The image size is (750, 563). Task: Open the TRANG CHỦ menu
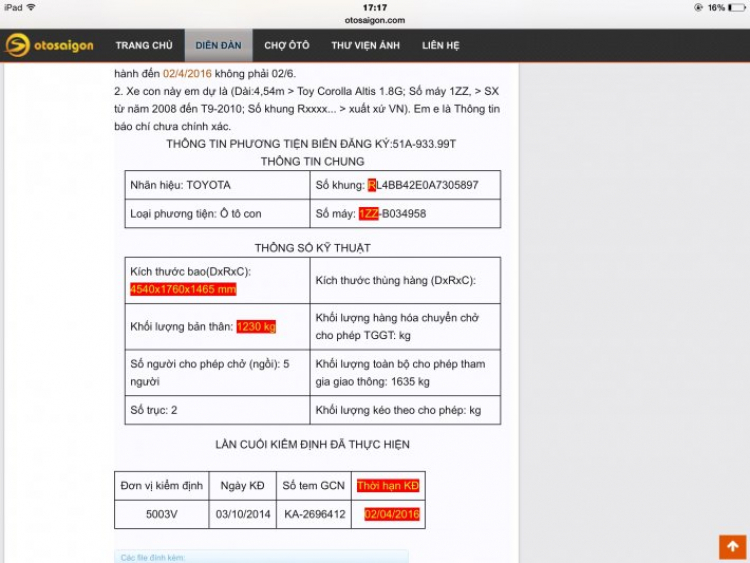click(x=144, y=45)
